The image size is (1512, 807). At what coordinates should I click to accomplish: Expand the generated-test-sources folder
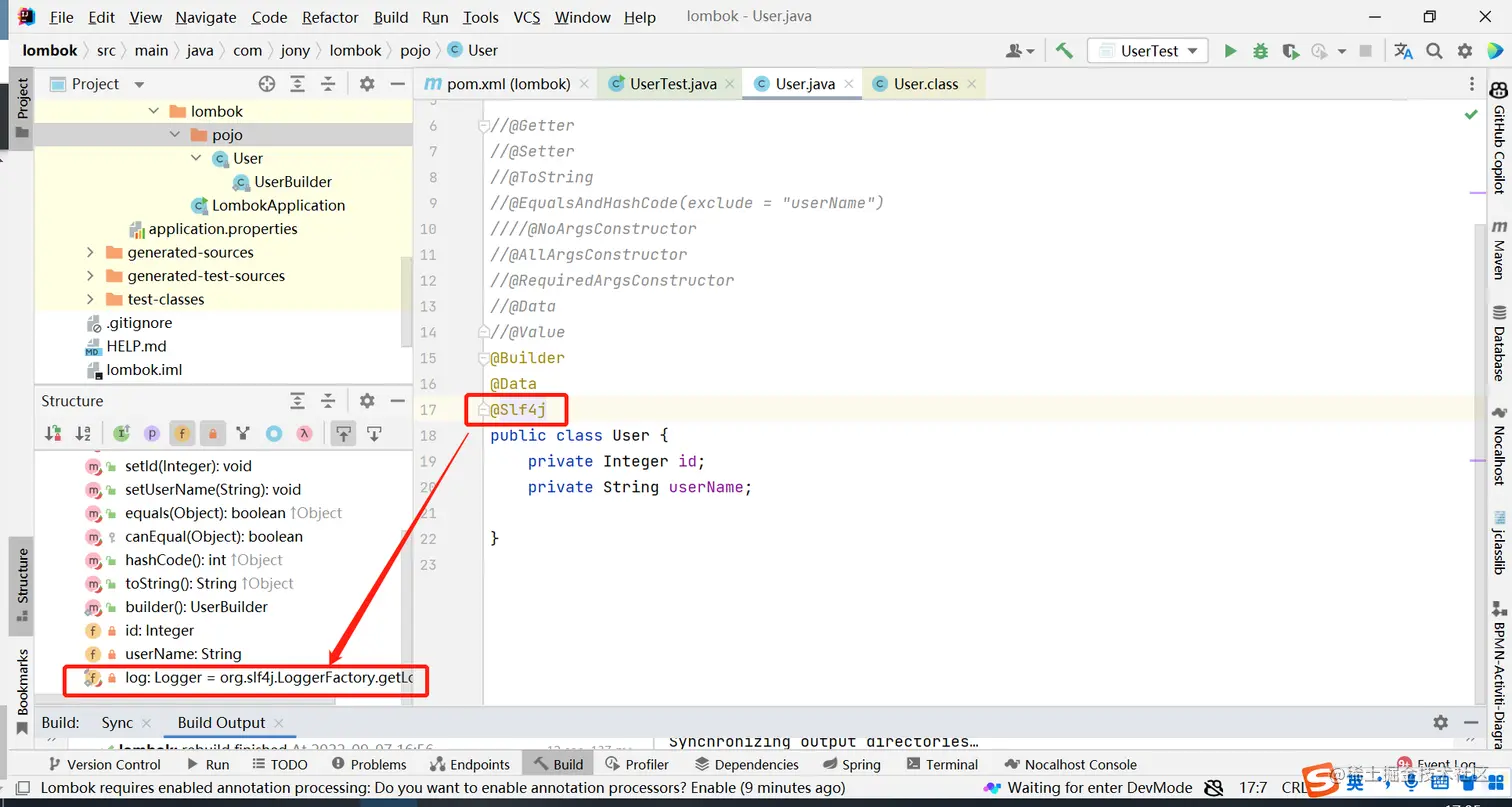(90, 276)
